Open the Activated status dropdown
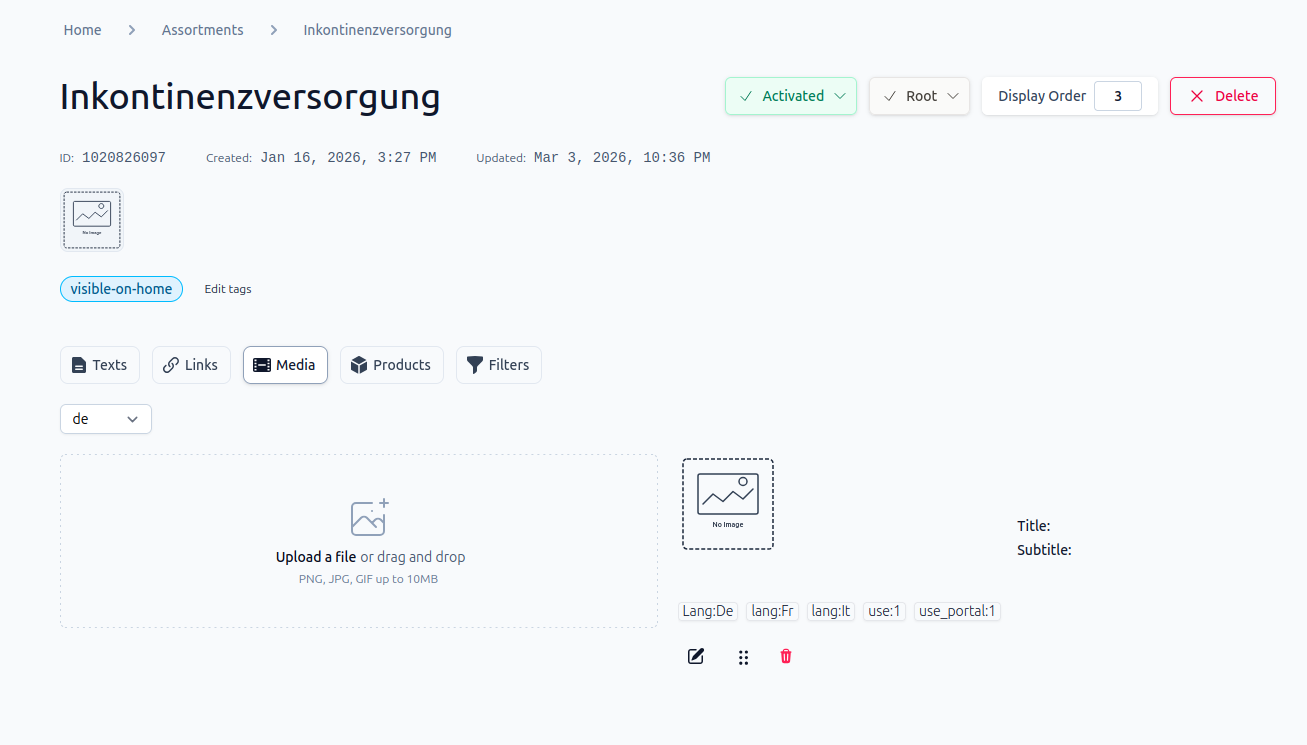Viewport: 1307px width, 745px height. [791, 96]
